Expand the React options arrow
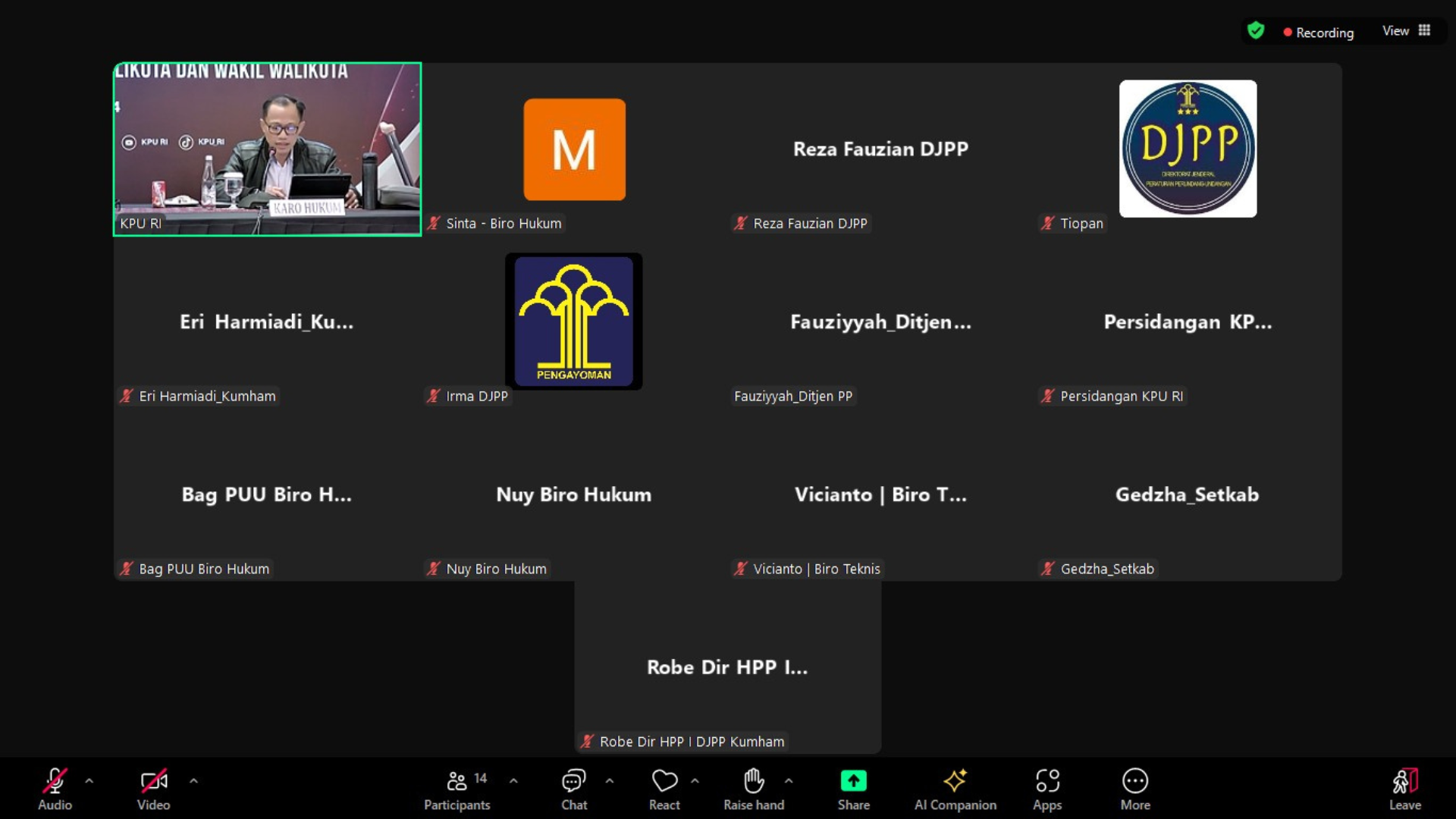 (x=695, y=780)
